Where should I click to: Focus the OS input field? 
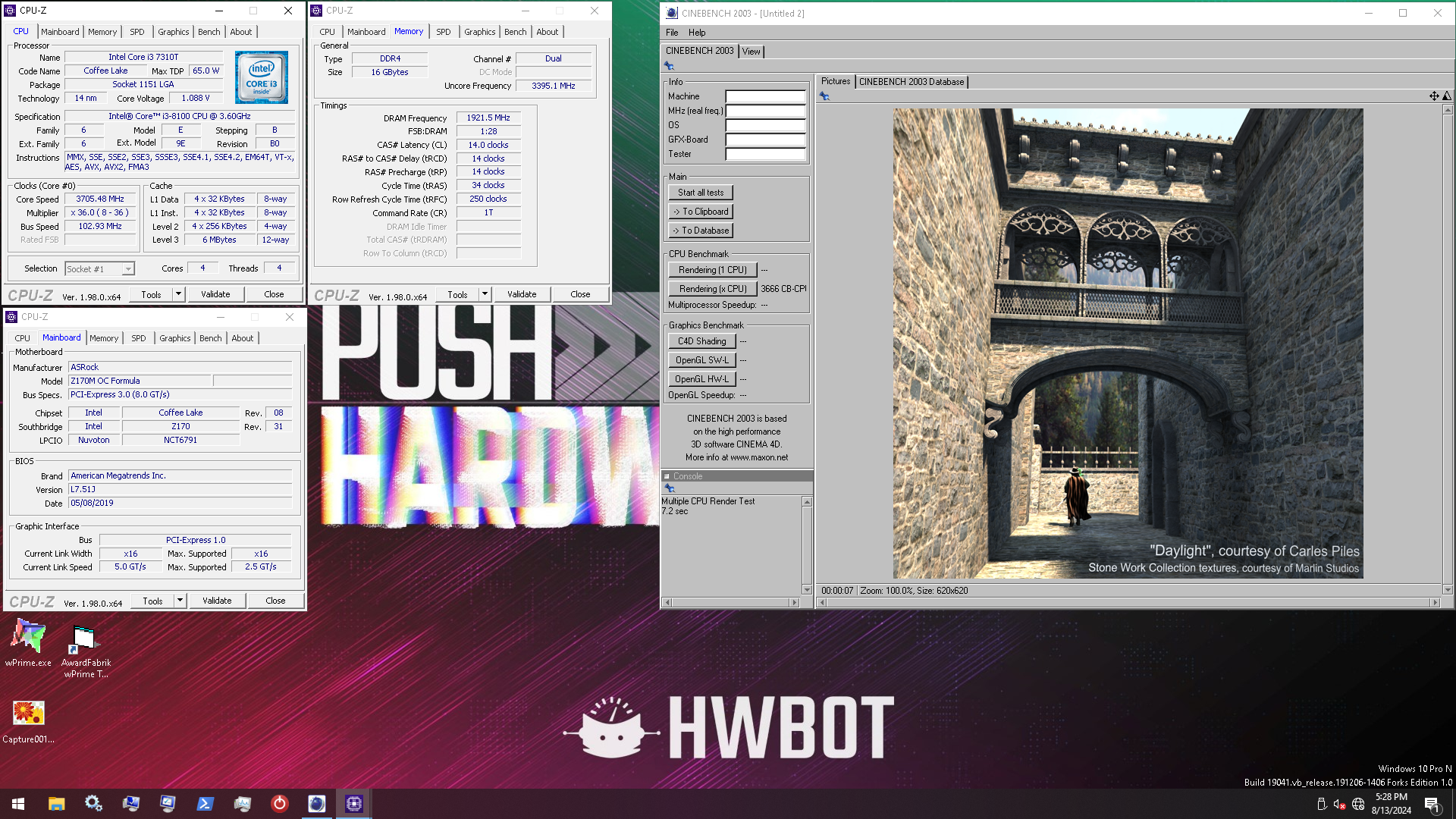click(765, 126)
